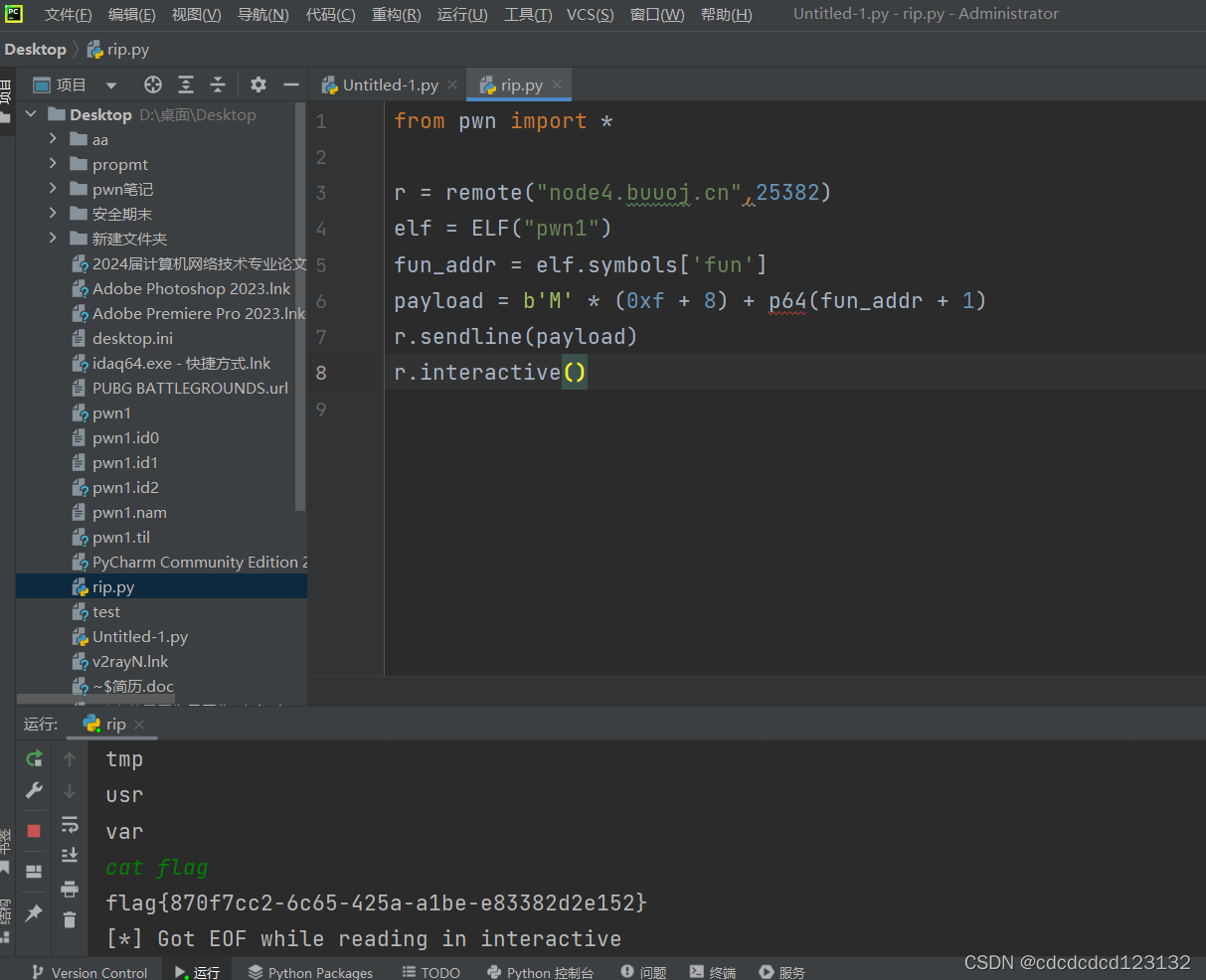Click Desktop breadcrumb in navigation bar

click(35, 49)
